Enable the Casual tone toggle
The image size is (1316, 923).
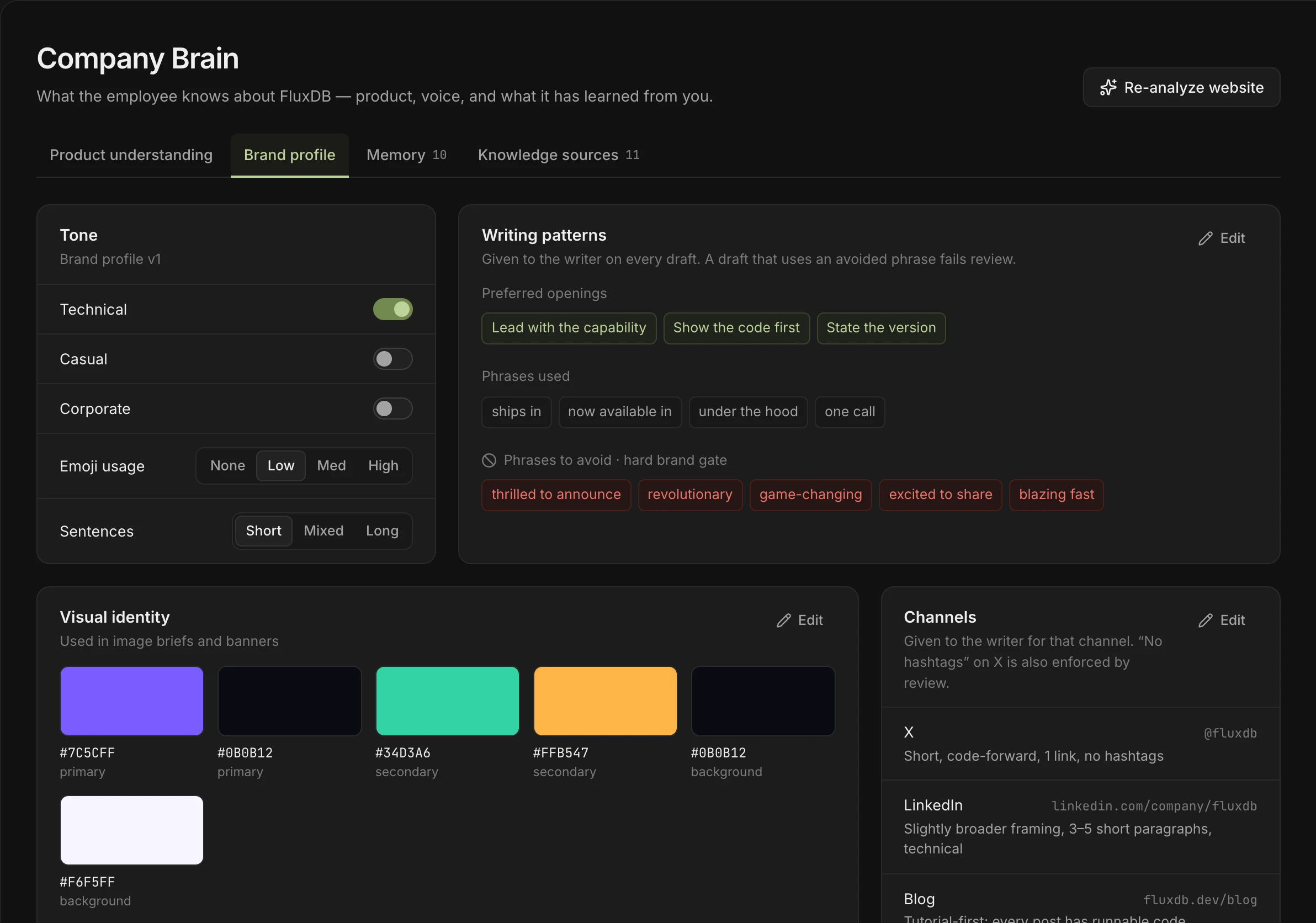point(392,359)
